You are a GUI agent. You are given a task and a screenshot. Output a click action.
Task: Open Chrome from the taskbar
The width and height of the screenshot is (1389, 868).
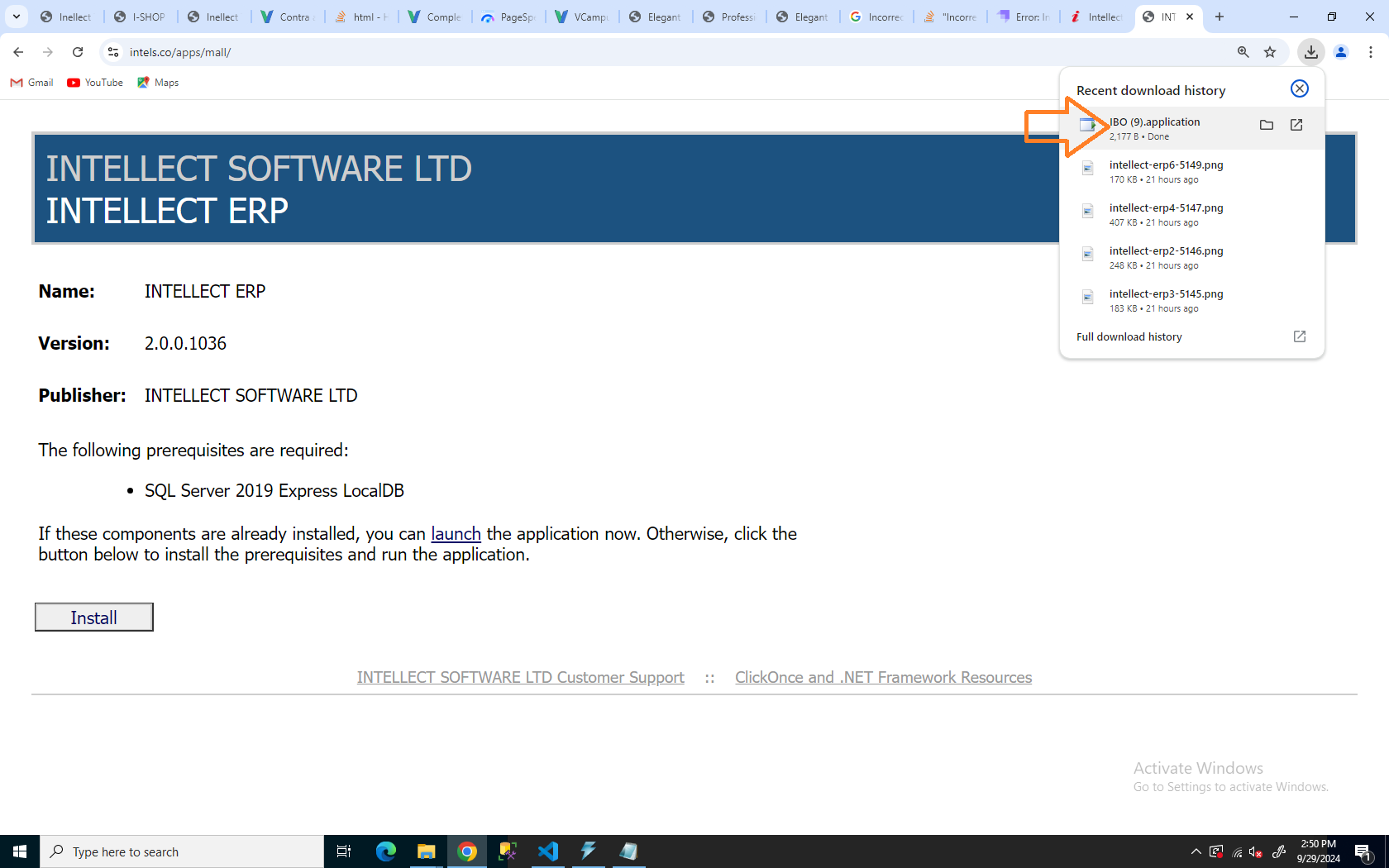[x=467, y=851]
